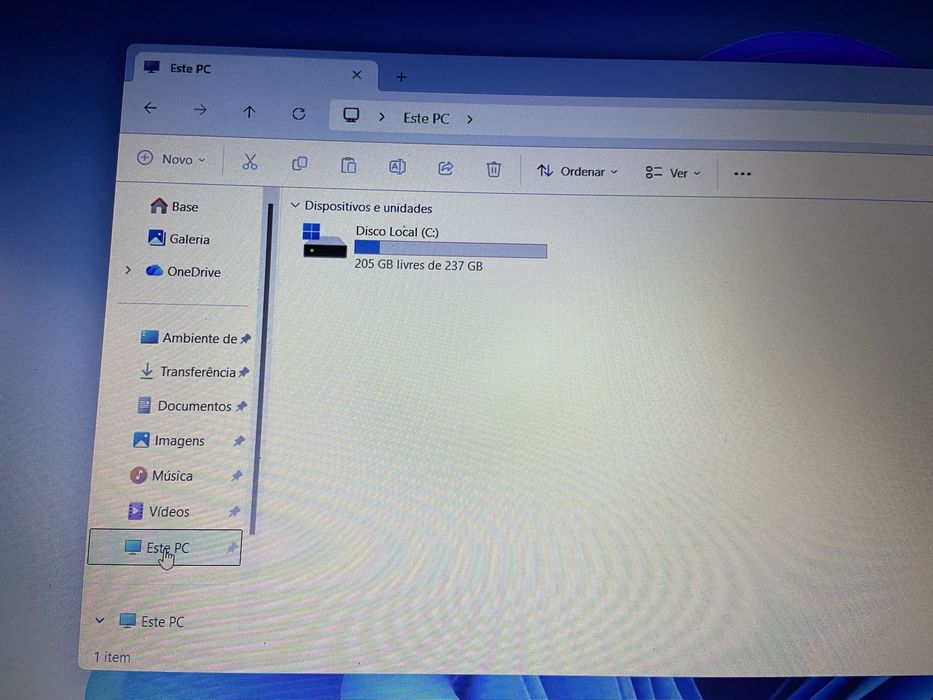Click chevron before Este PC in breadcrumb
Screen dimensions: 933x700
[x=382, y=117]
